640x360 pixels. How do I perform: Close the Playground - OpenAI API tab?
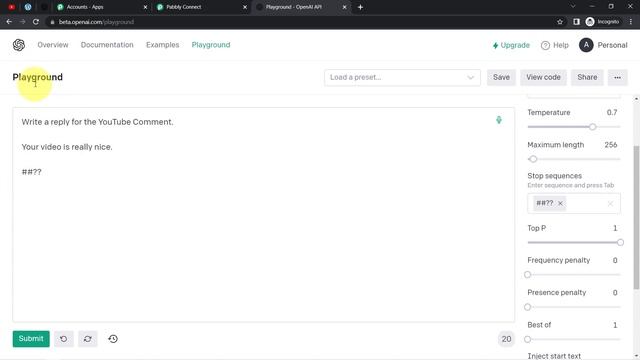[344, 7]
